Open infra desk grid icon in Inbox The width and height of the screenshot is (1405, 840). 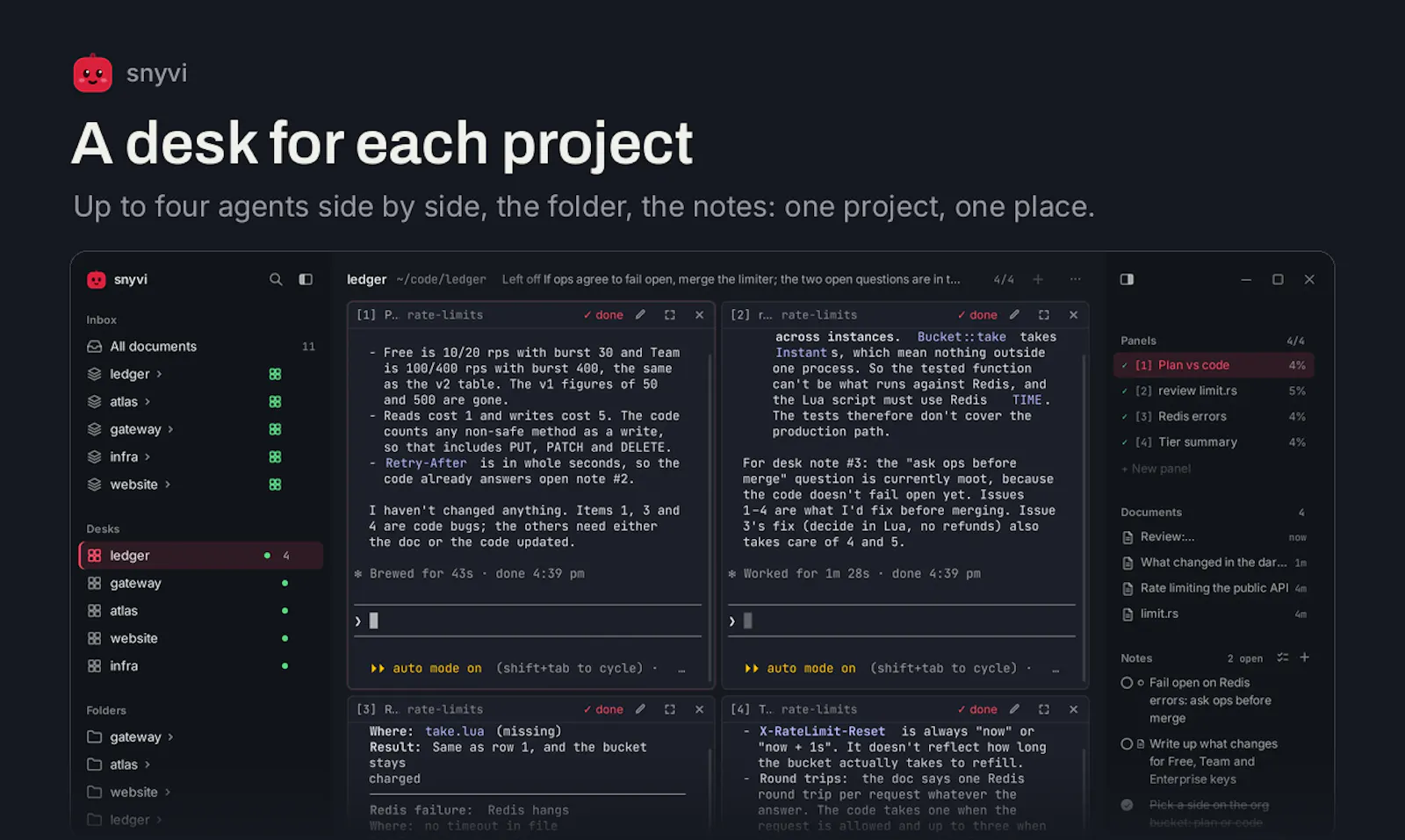(x=275, y=457)
